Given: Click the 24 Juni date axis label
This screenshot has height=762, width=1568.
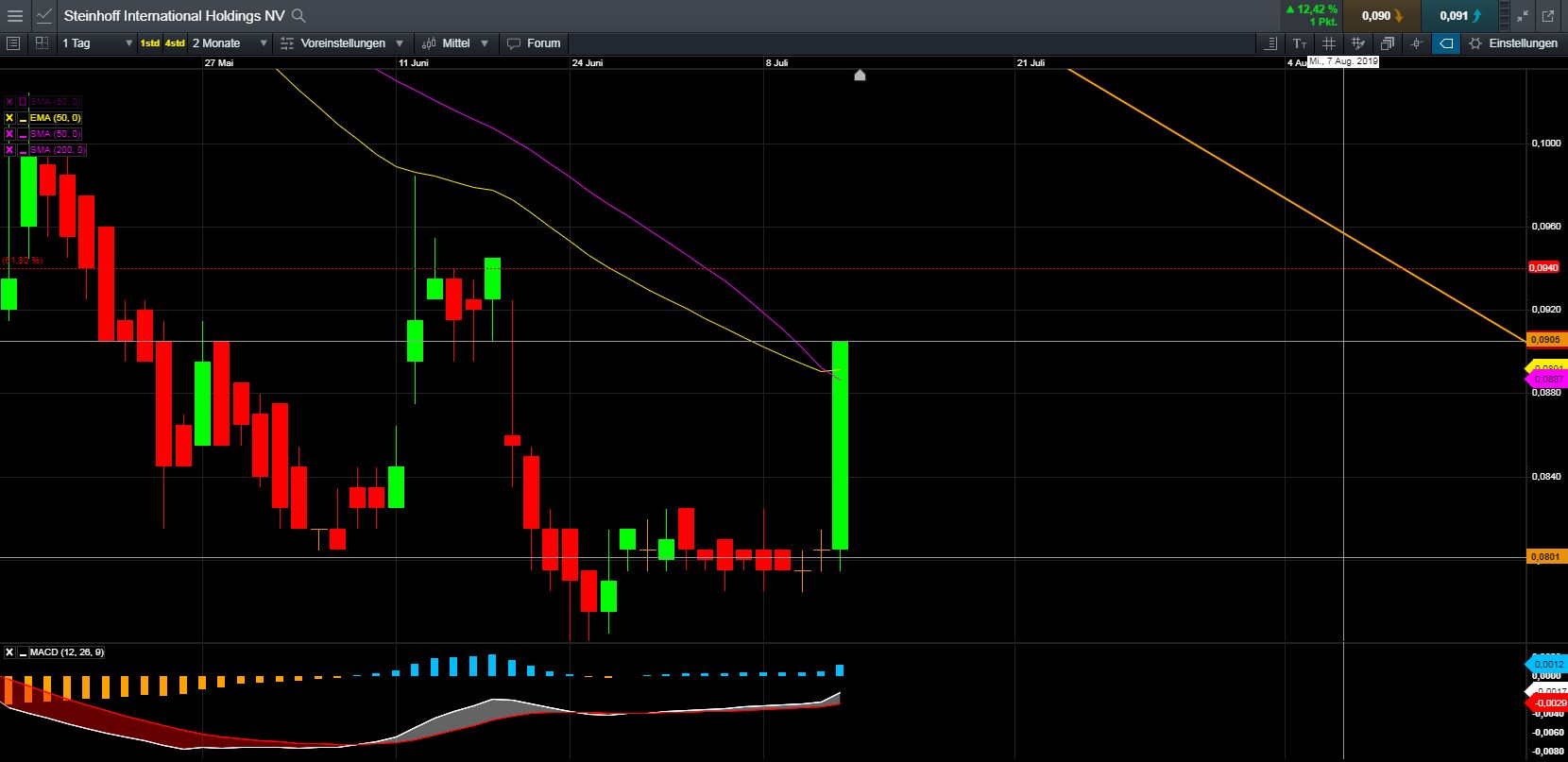Looking at the screenshot, I should pyautogui.click(x=588, y=63).
